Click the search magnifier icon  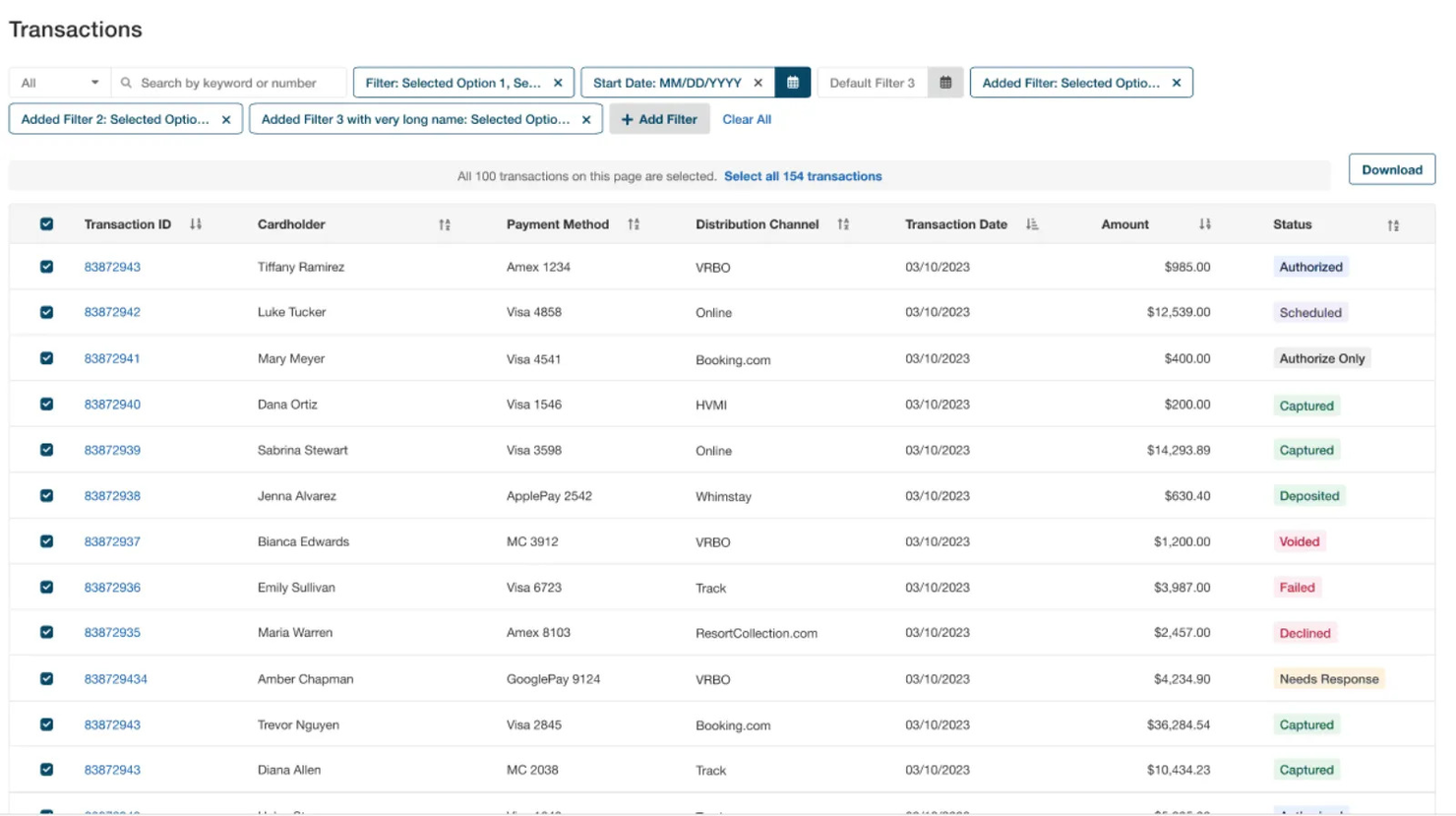pyautogui.click(x=125, y=82)
